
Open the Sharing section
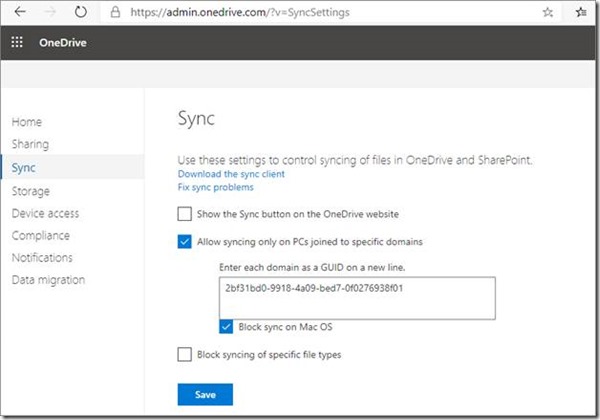click(x=30, y=144)
